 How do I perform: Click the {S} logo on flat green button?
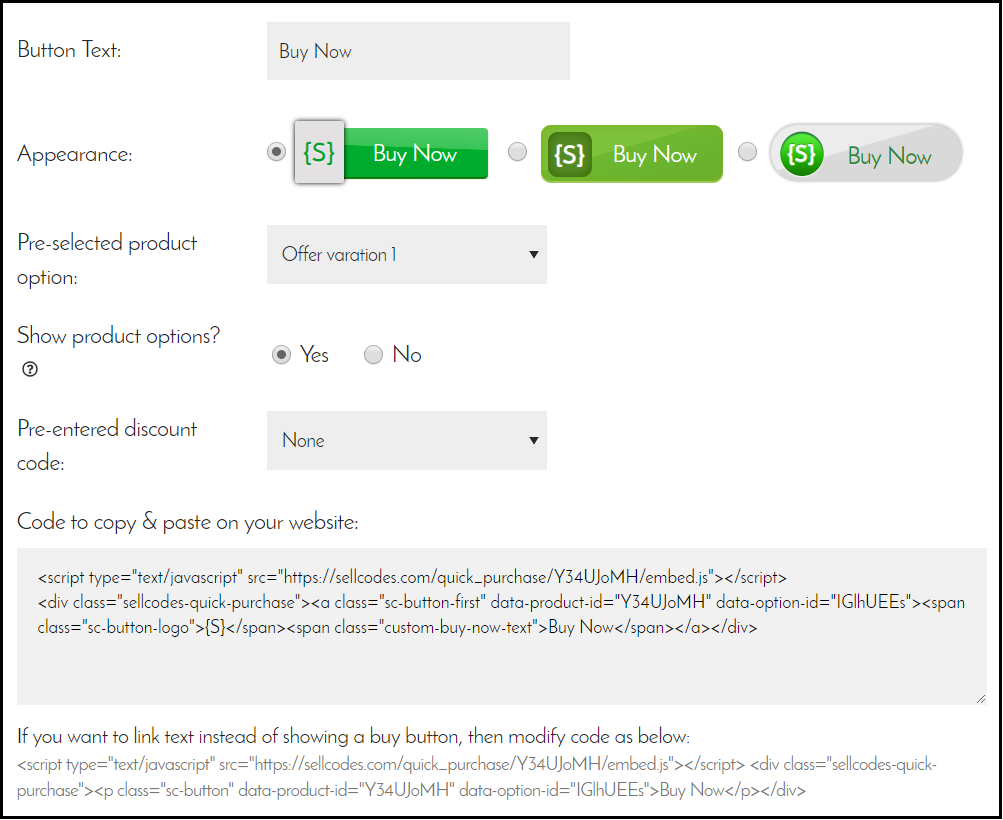click(319, 152)
